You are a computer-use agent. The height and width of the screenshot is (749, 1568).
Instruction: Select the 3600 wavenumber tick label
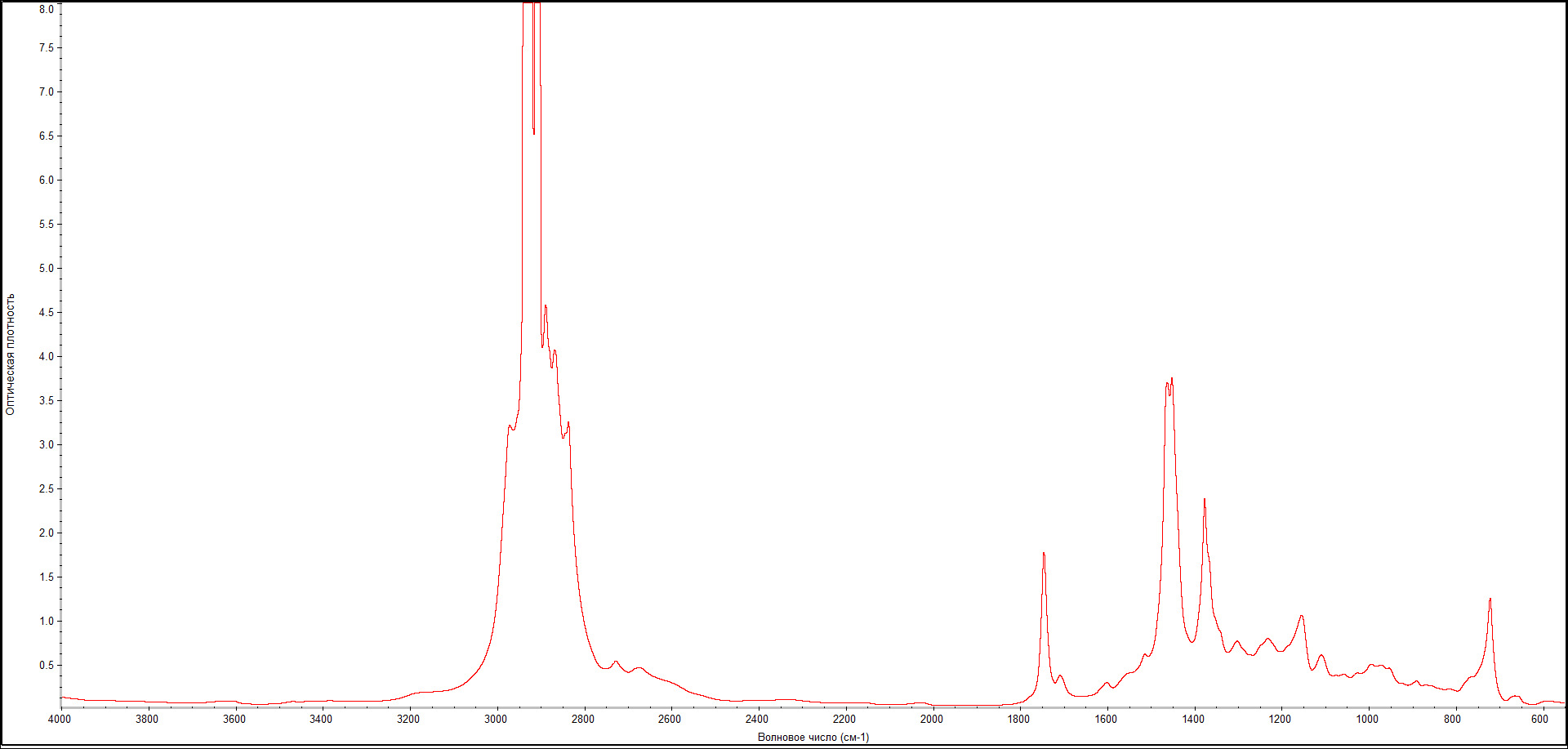(234, 719)
